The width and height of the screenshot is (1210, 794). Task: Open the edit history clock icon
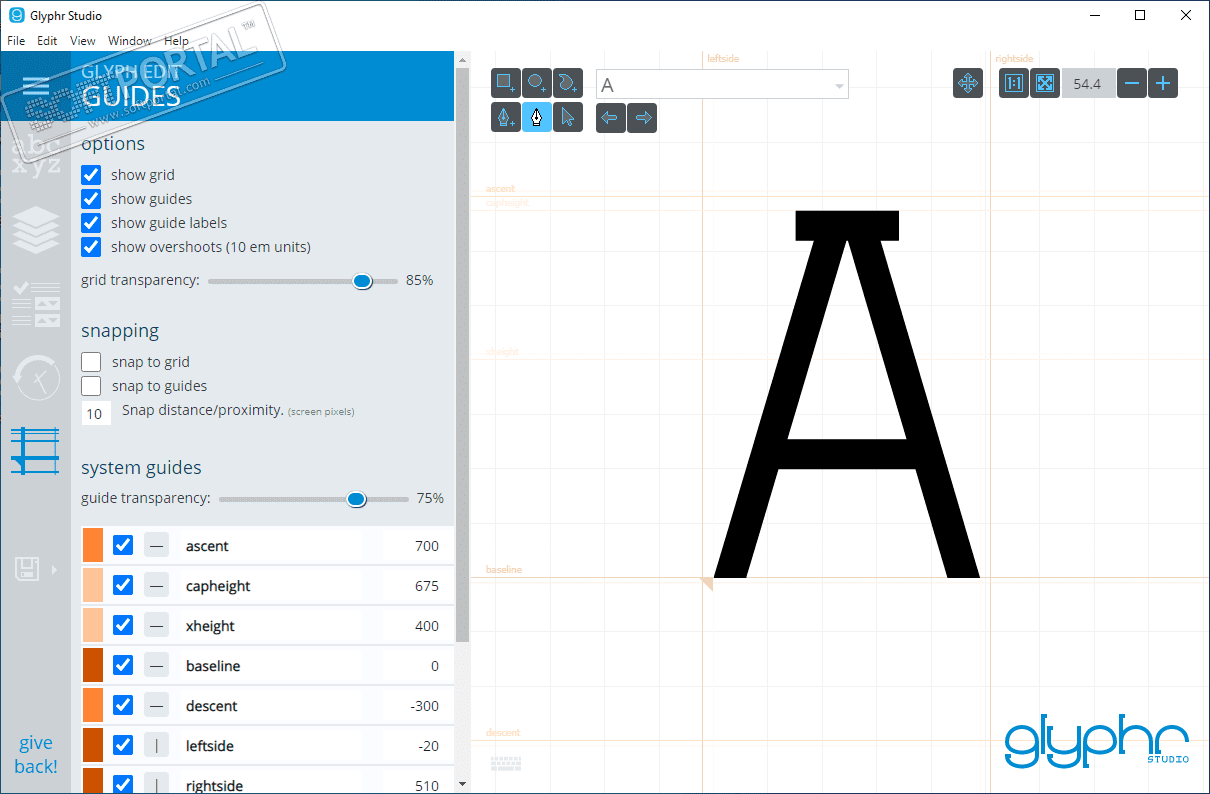click(x=36, y=378)
